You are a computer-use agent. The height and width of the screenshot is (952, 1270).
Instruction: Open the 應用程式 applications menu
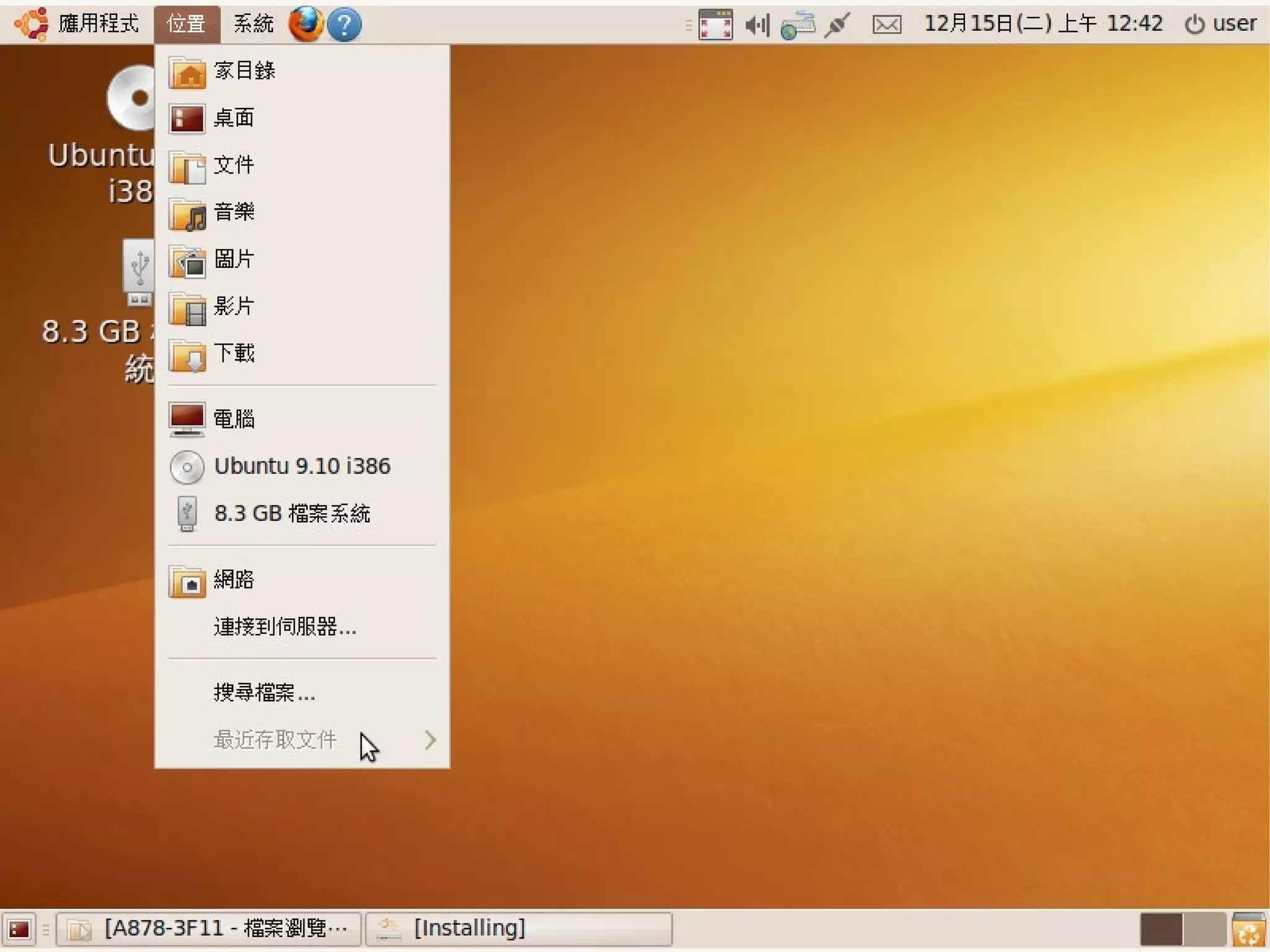(x=77, y=24)
